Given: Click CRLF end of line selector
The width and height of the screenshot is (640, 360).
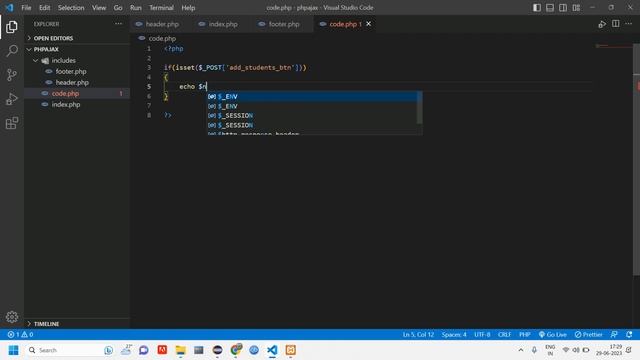Looking at the screenshot, I should (x=504, y=334).
